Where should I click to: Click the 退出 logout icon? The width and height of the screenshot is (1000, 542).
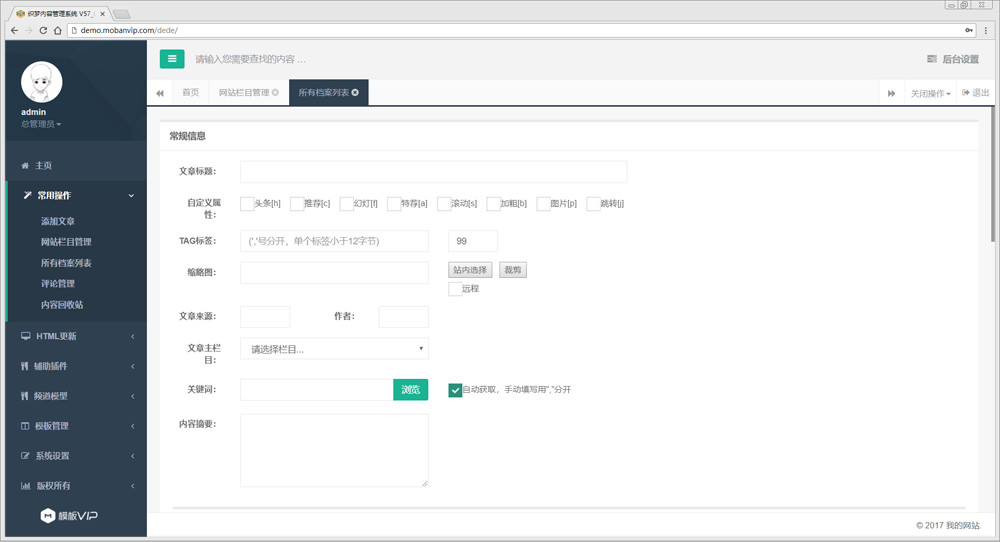(x=966, y=92)
